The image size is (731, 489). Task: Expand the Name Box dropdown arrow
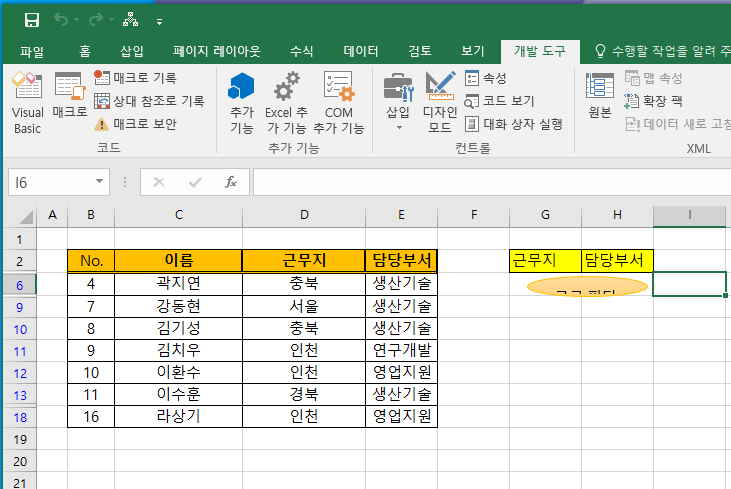[x=99, y=181]
